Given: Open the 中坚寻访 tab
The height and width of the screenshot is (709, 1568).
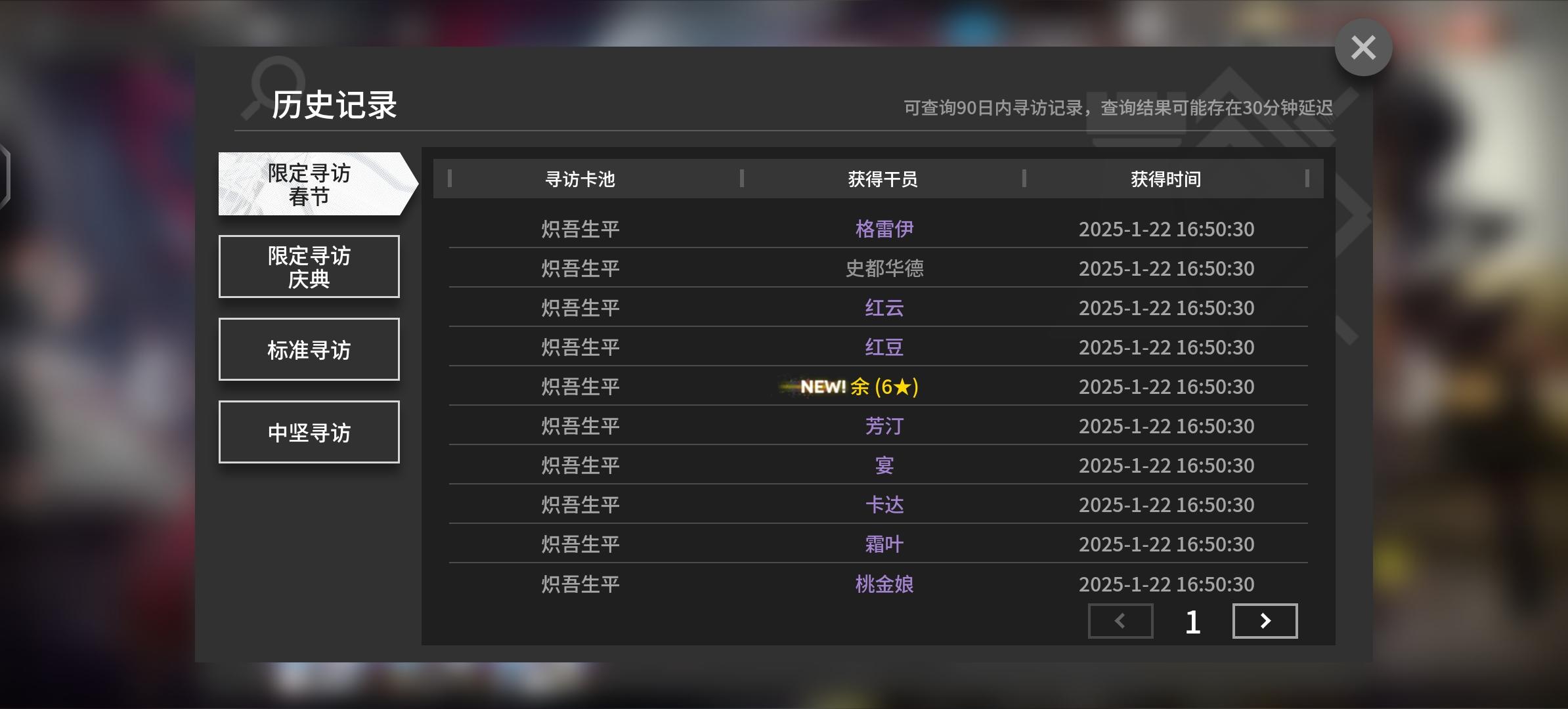Looking at the screenshot, I should (x=309, y=433).
